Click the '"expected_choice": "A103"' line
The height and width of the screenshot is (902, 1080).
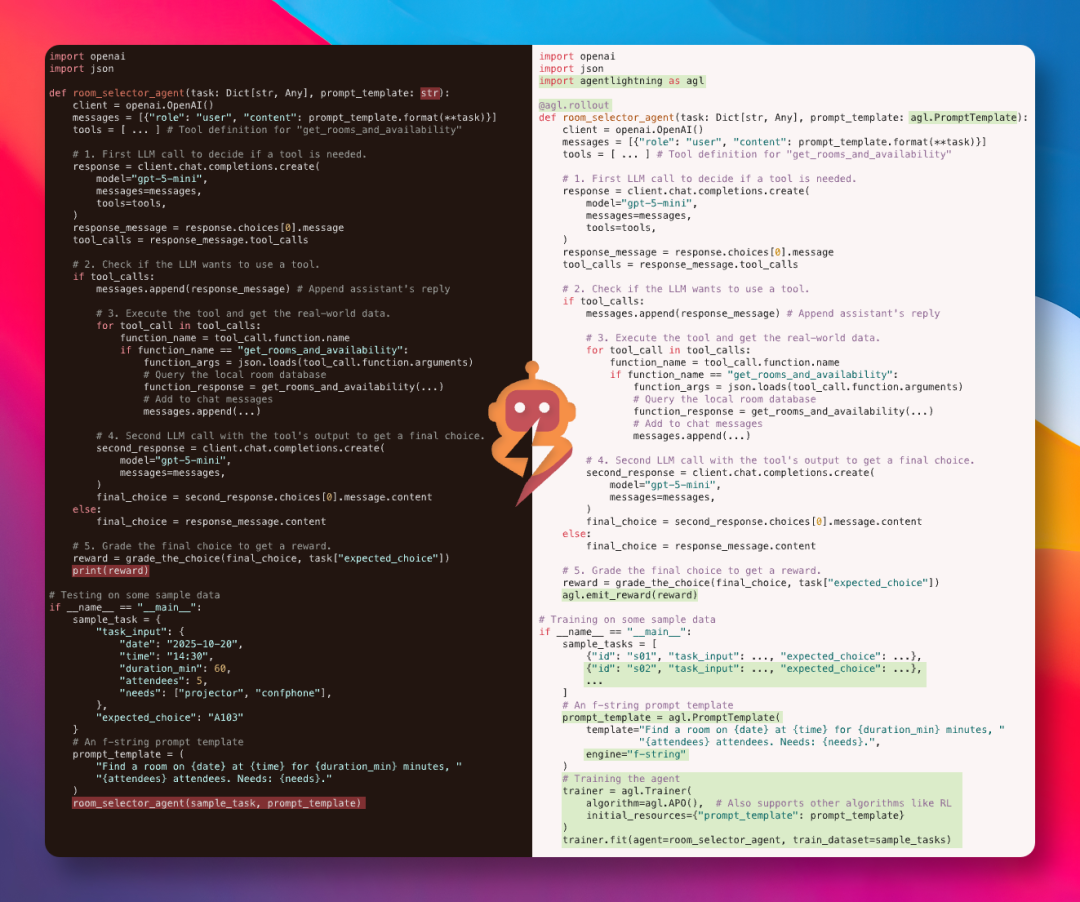[169, 717]
